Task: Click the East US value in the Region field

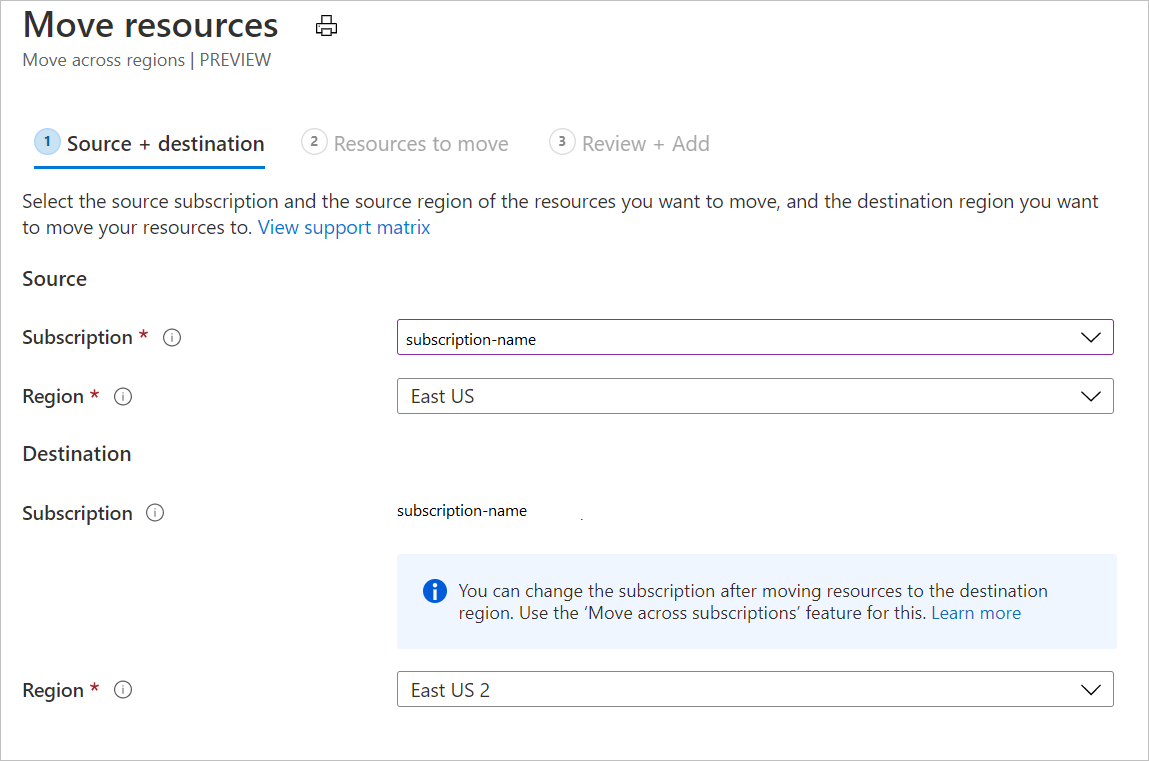Action: pyautogui.click(x=443, y=396)
